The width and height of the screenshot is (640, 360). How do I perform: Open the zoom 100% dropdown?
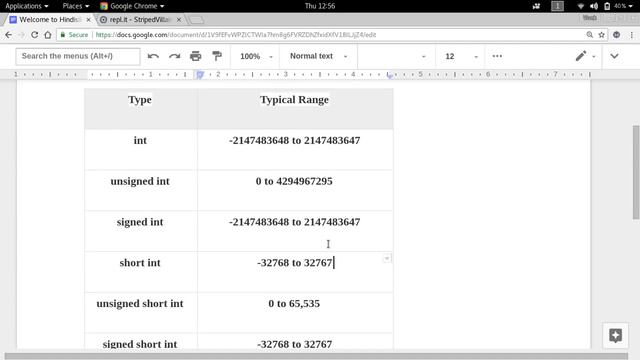(256, 56)
